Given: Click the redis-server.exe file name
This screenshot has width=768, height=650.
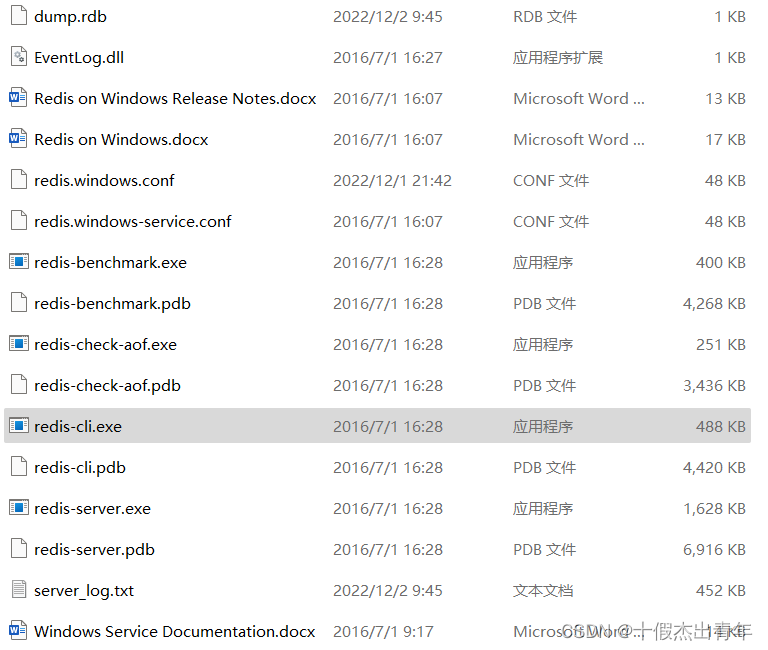Looking at the screenshot, I should point(92,509).
